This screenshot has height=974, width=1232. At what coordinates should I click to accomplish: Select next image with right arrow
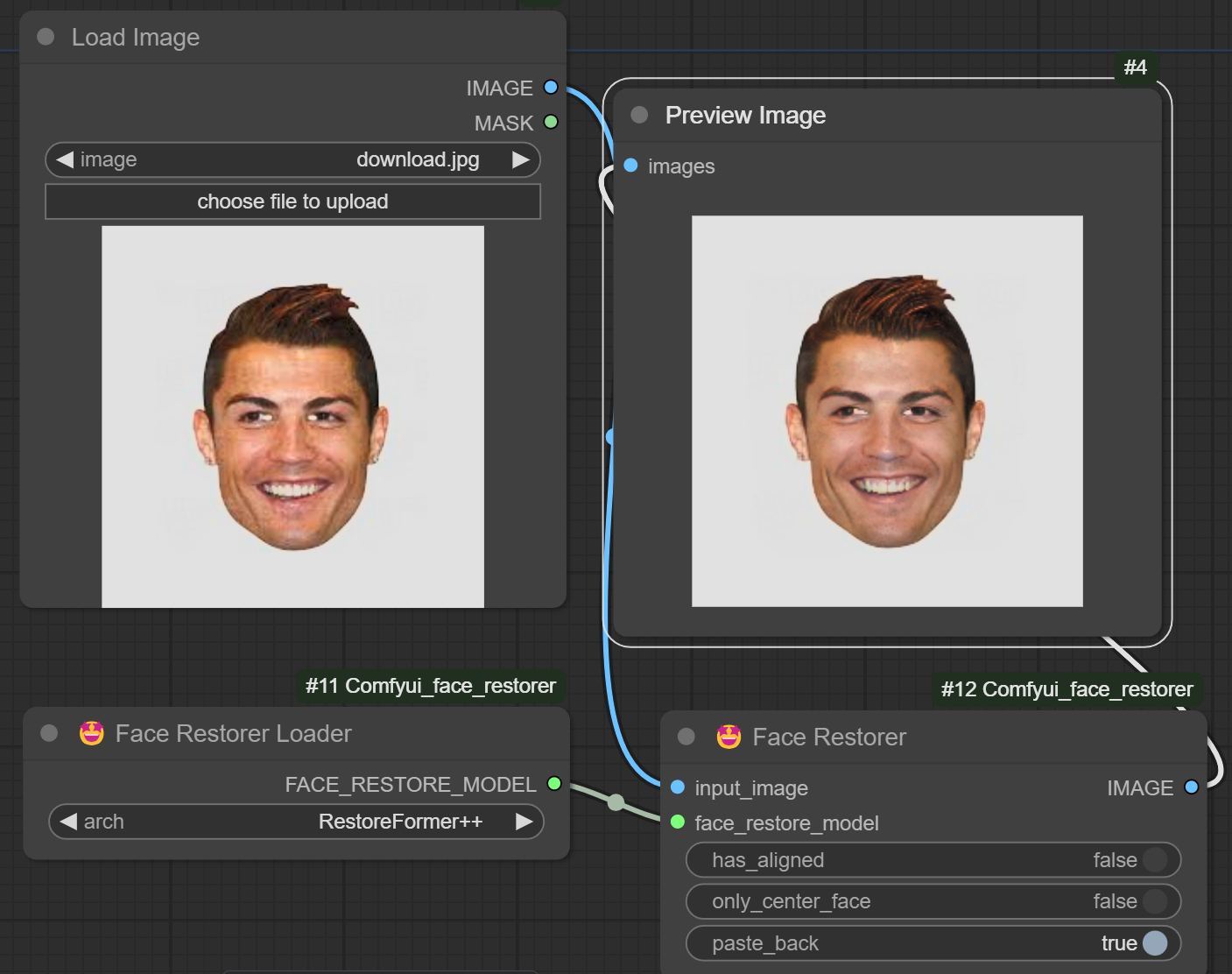click(521, 159)
